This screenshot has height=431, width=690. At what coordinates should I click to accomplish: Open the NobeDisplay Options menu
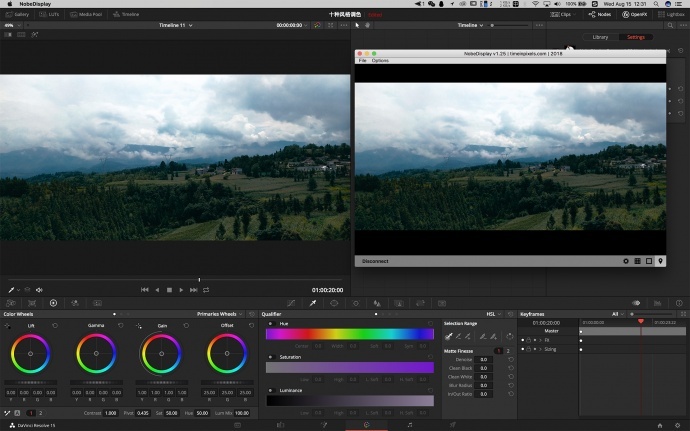(x=380, y=60)
